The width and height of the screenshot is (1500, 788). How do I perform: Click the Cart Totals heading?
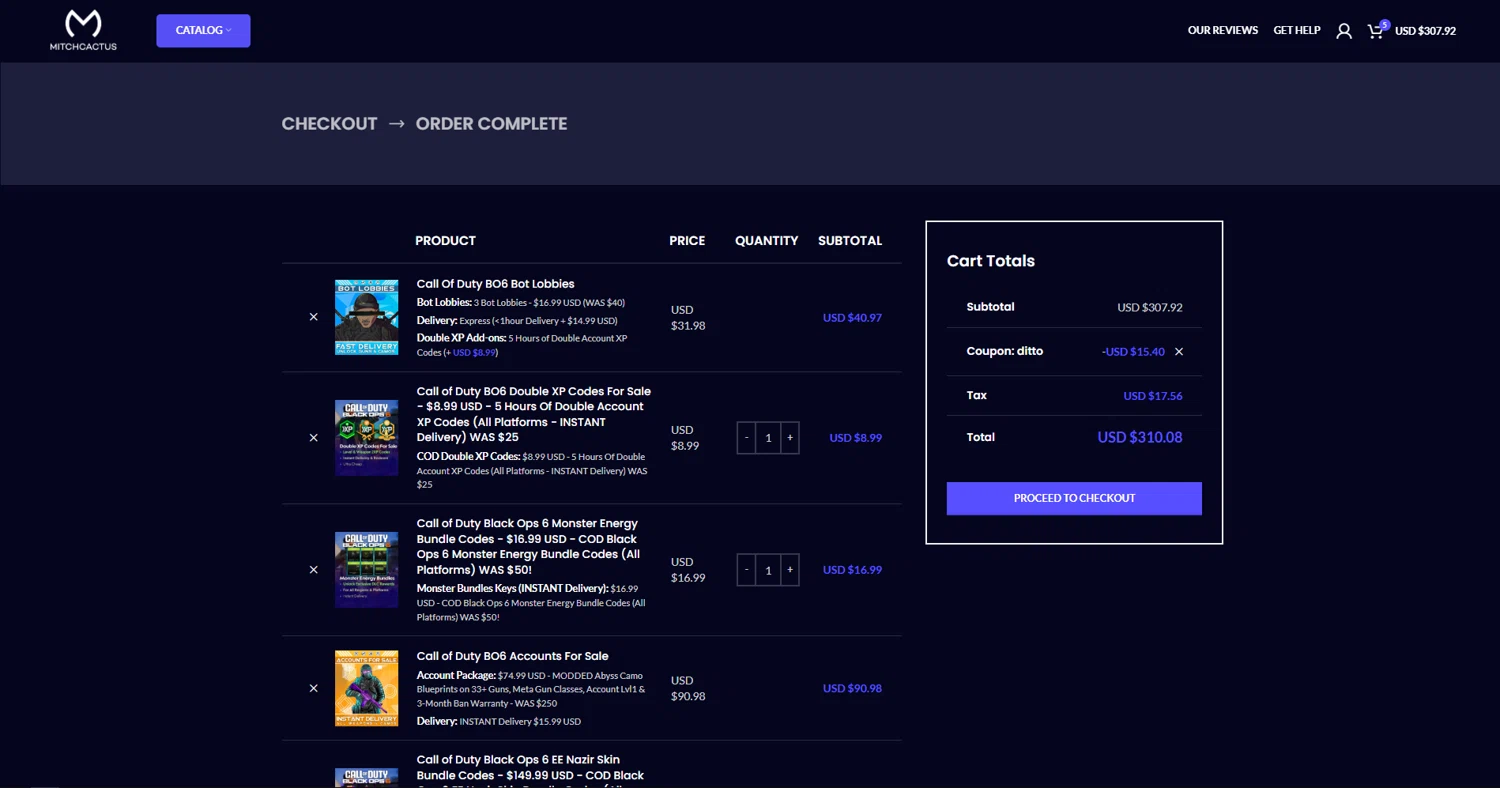click(x=991, y=261)
